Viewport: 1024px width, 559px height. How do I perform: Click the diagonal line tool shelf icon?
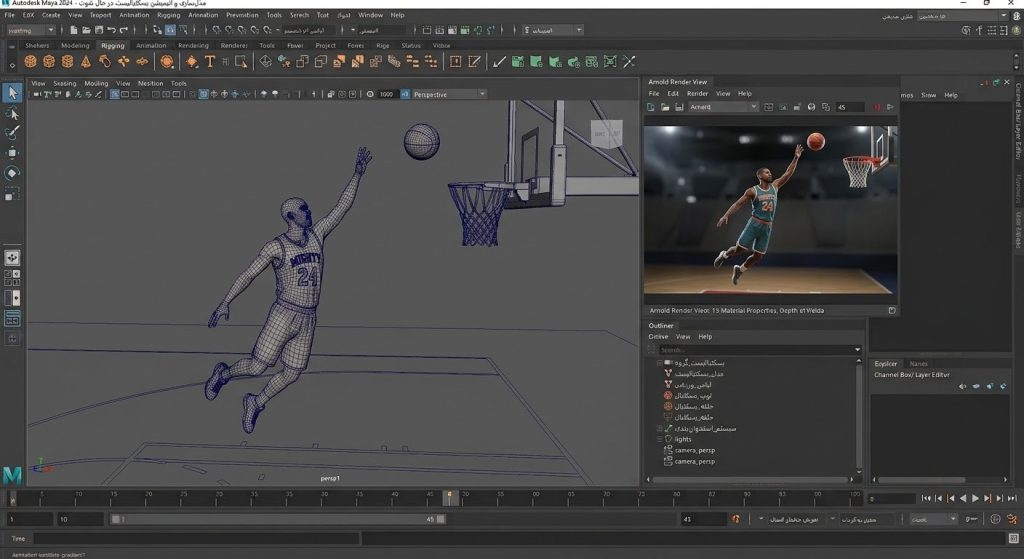[x=499, y=61]
